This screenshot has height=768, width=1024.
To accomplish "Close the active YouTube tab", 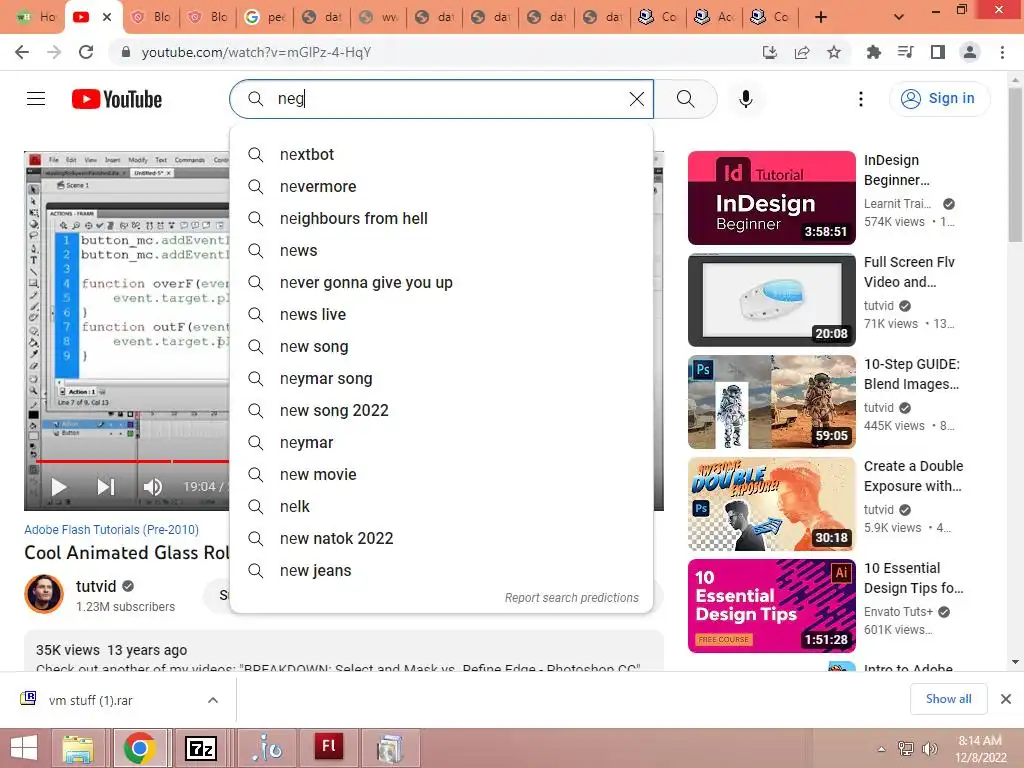I will point(107,18).
